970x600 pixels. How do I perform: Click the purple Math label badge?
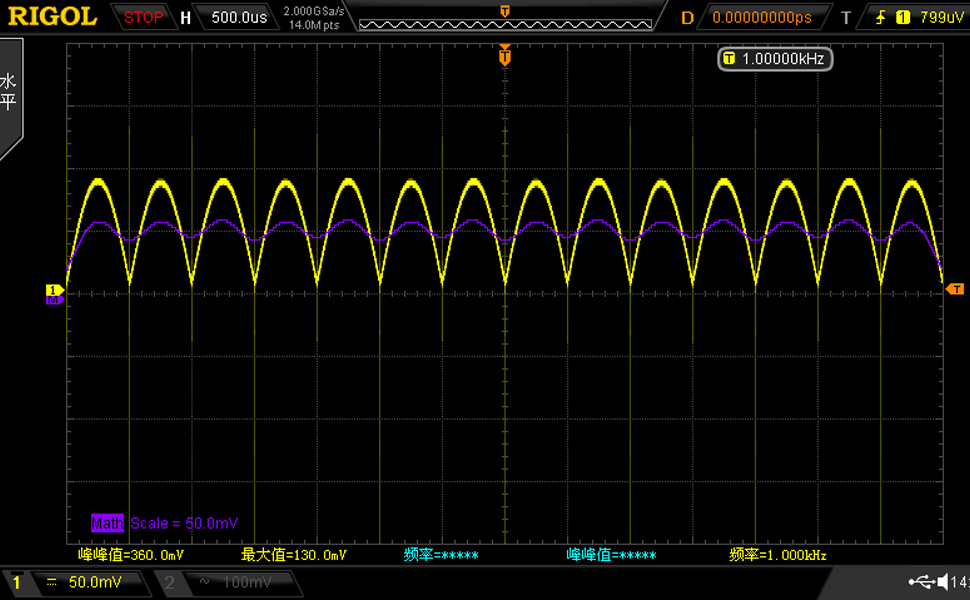tap(107, 523)
